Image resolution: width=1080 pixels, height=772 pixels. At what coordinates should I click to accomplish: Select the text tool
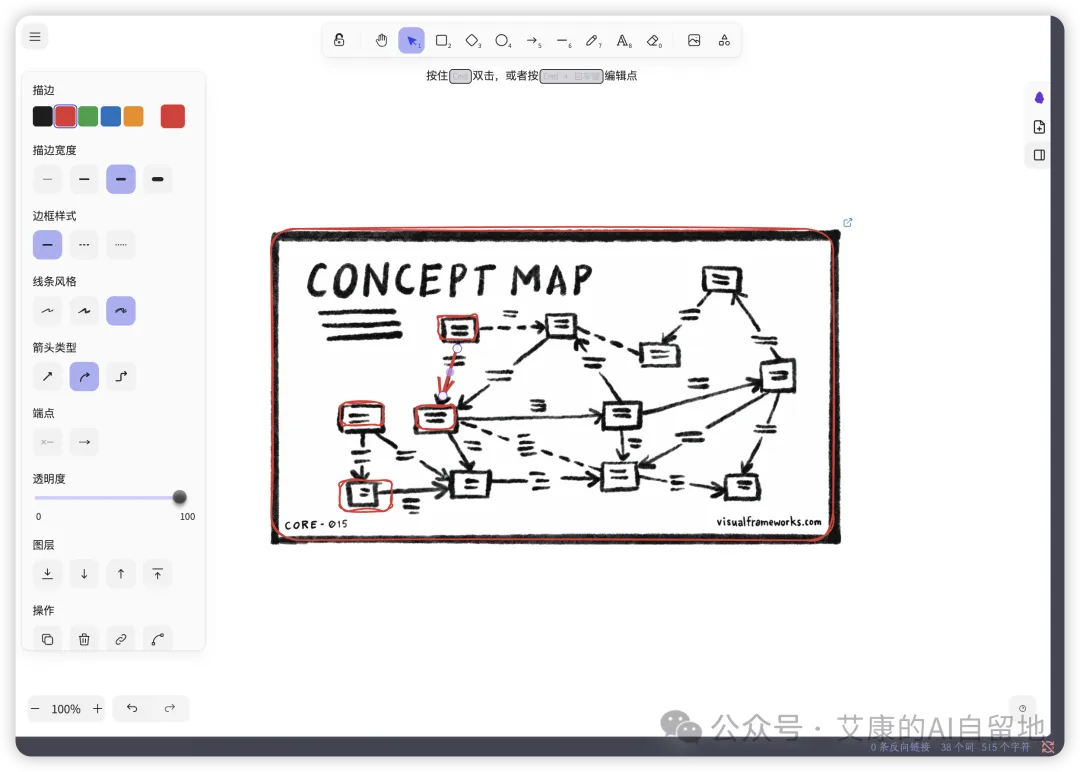(623, 41)
